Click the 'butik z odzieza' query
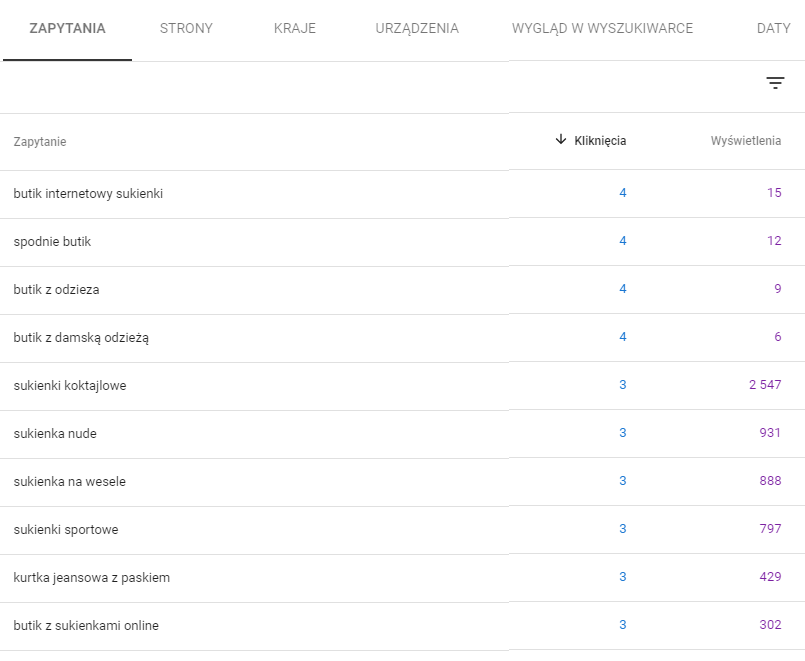The height and width of the screenshot is (661, 805). pos(56,289)
